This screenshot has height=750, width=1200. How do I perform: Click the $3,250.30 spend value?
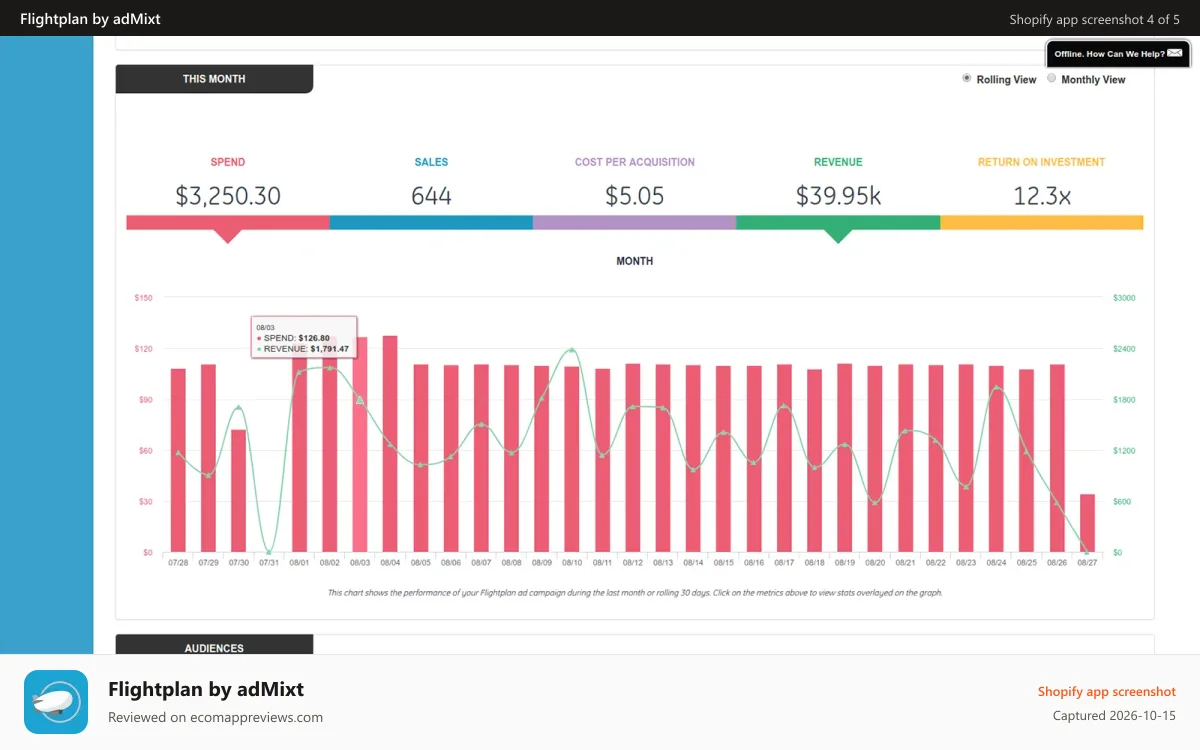coord(228,196)
